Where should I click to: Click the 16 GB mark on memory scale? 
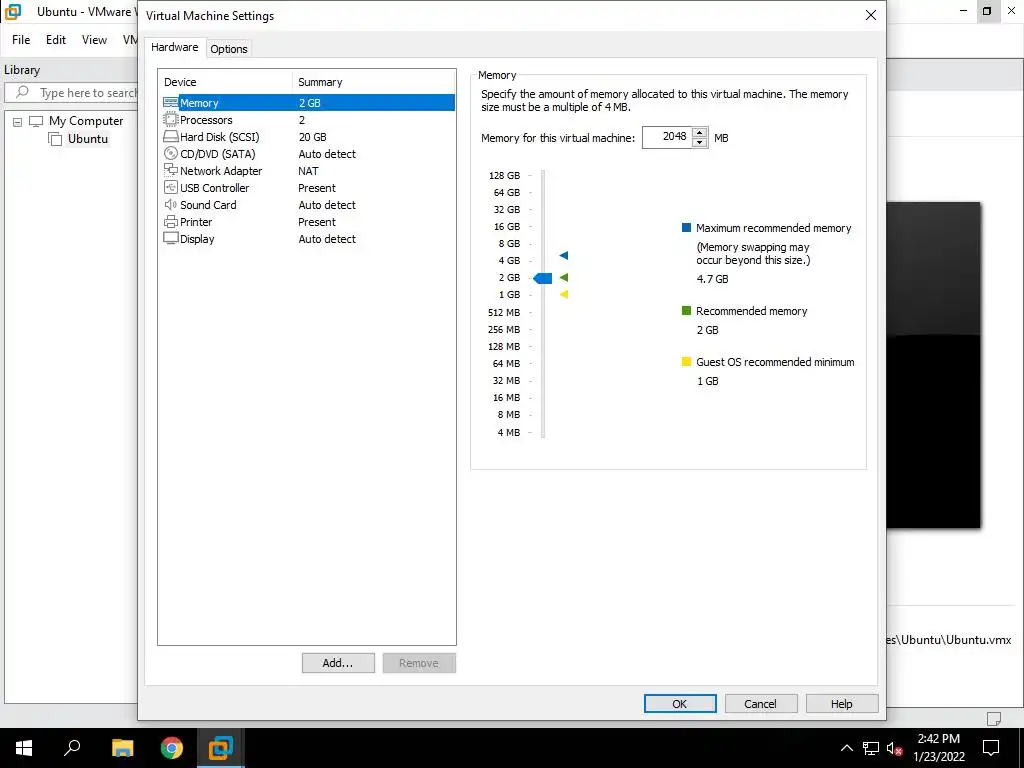(x=507, y=227)
